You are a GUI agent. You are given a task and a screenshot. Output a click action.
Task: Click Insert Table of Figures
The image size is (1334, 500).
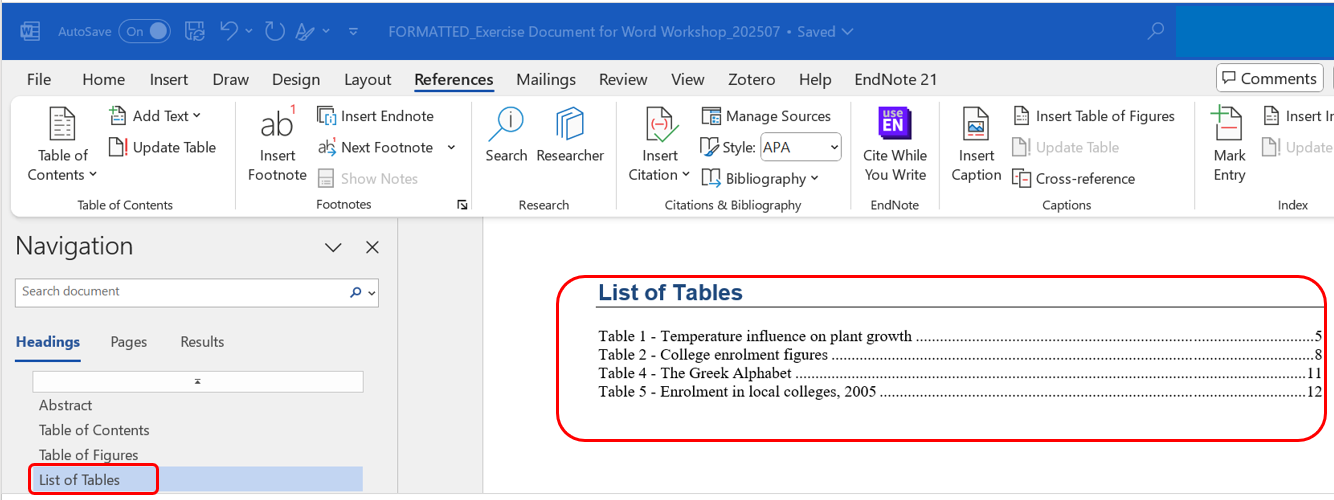[x=1094, y=116]
